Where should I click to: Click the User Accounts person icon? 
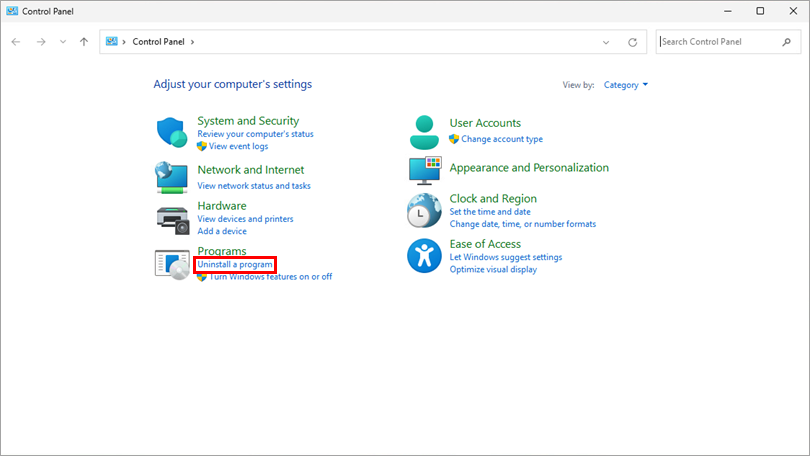pos(424,132)
